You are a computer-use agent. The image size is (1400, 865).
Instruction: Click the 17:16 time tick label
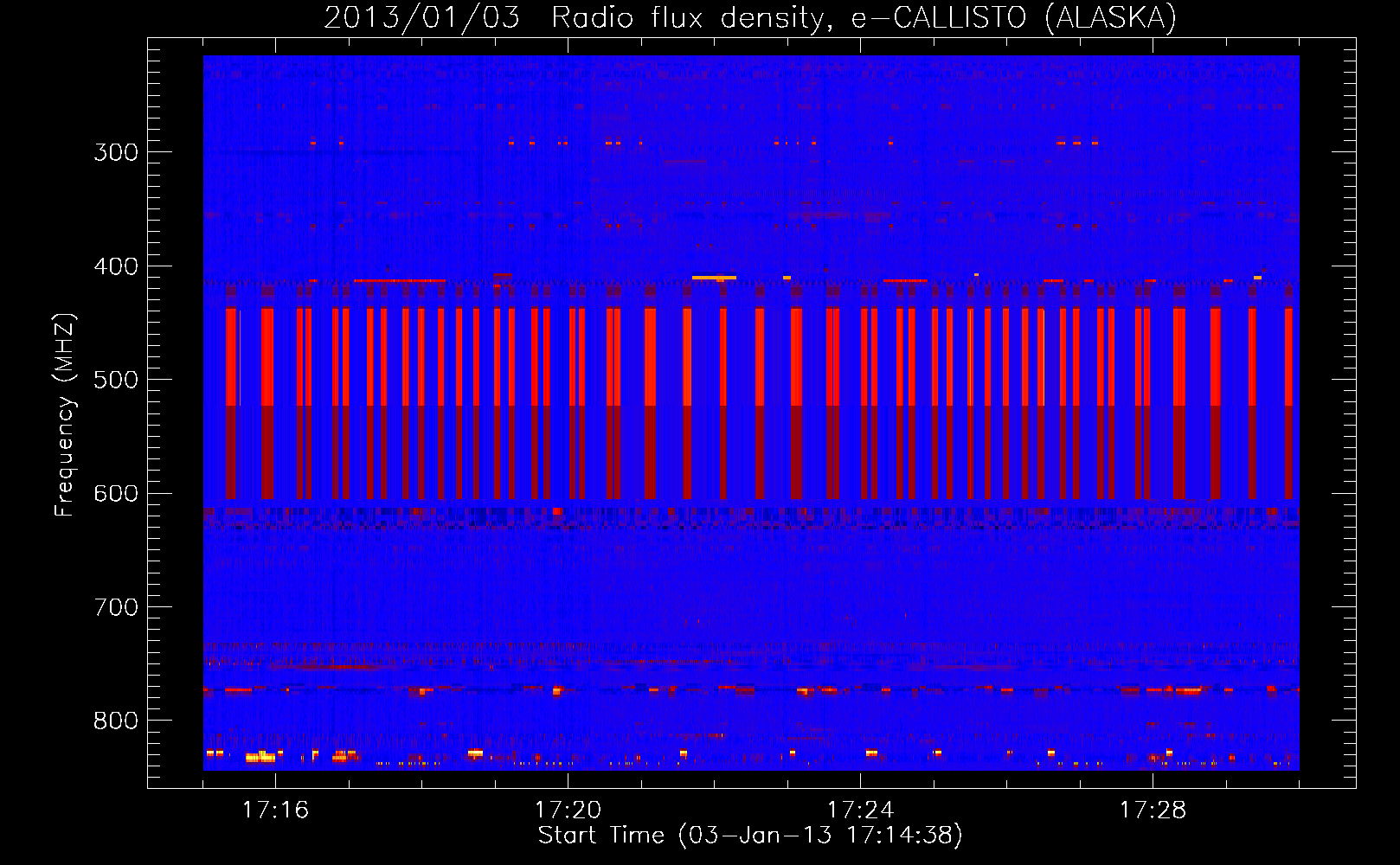point(275,811)
